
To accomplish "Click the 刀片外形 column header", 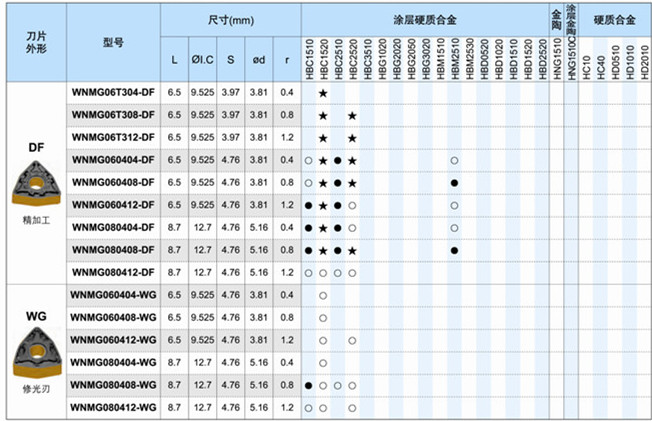I will (34, 43).
